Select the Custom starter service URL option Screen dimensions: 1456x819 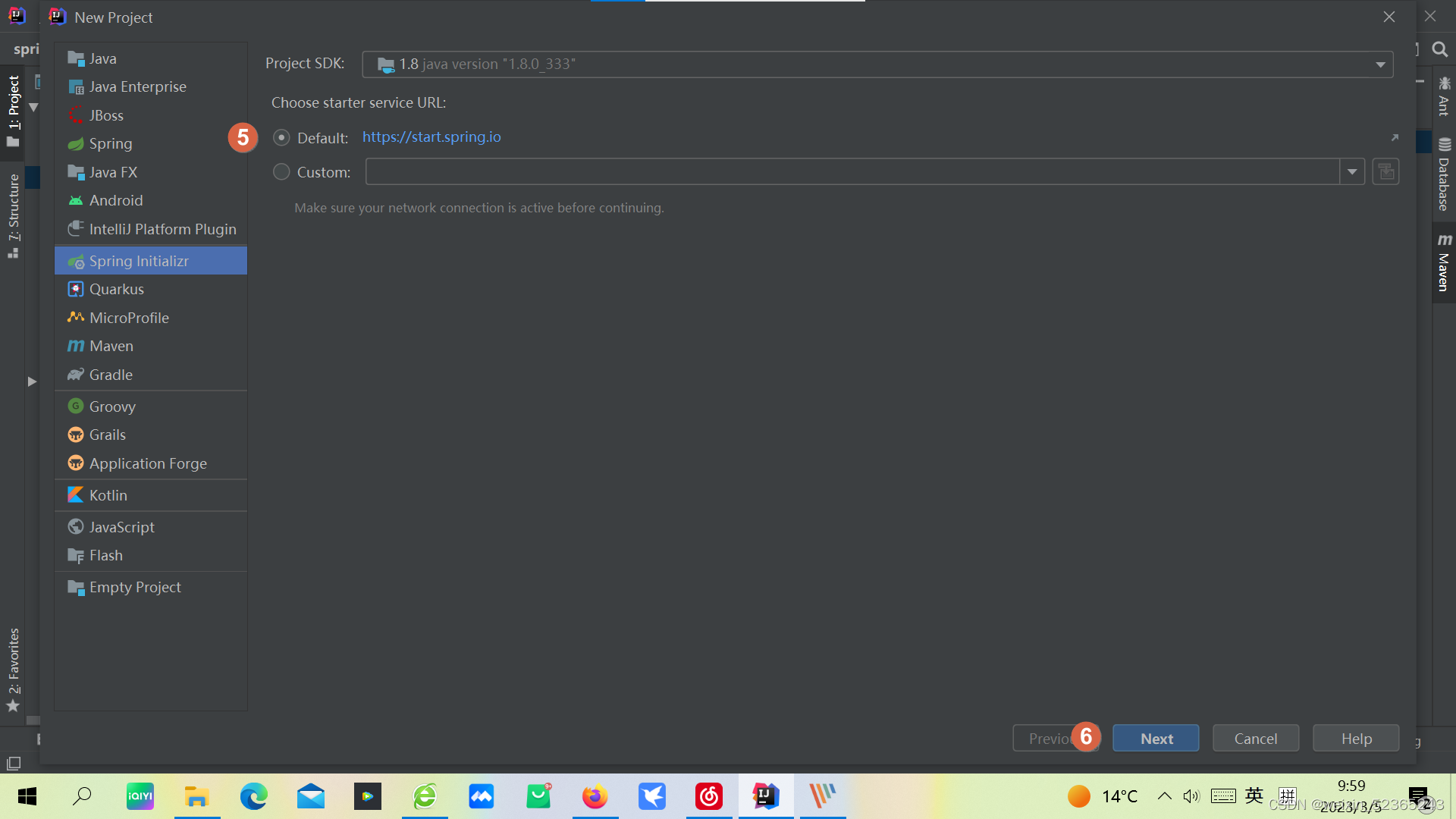[281, 171]
